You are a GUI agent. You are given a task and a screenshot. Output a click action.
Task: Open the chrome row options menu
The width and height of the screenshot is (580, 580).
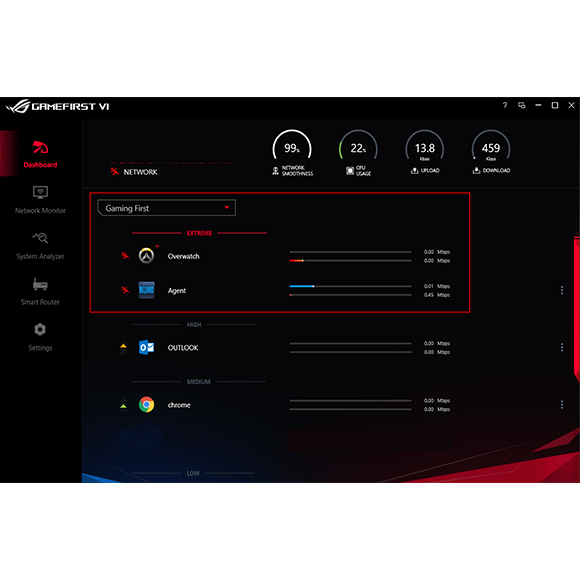pyautogui.click(x=562, y=405)
